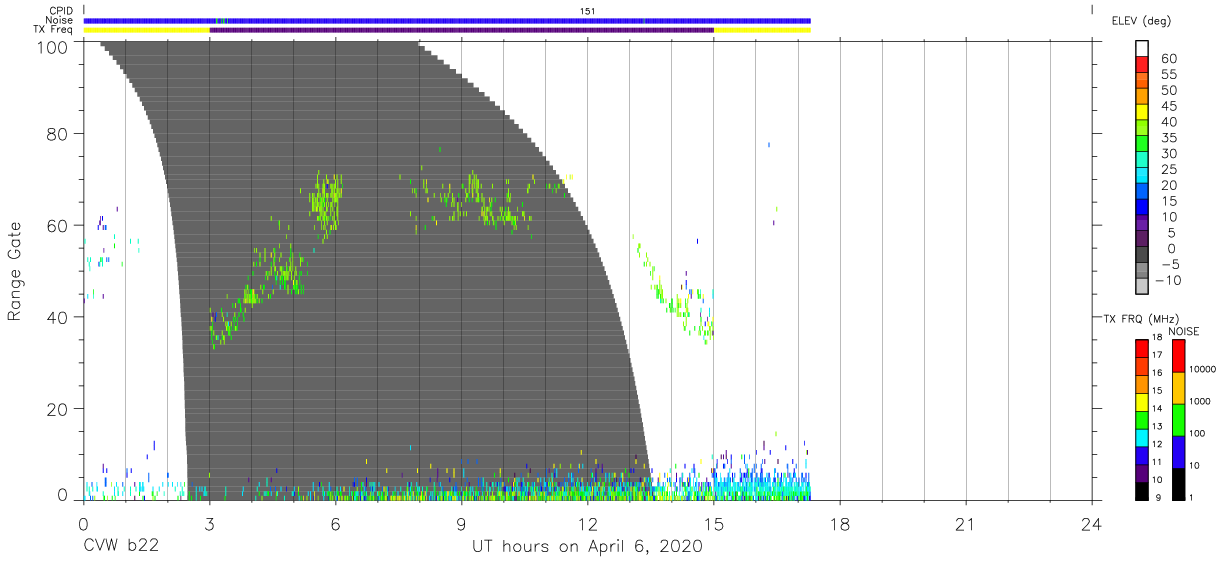Image resolution: width=1228 pixels, height=567 pixels.
Task: Select the black 9–10 MHz TX FRQ swatch
Action: coord(1142,490)
